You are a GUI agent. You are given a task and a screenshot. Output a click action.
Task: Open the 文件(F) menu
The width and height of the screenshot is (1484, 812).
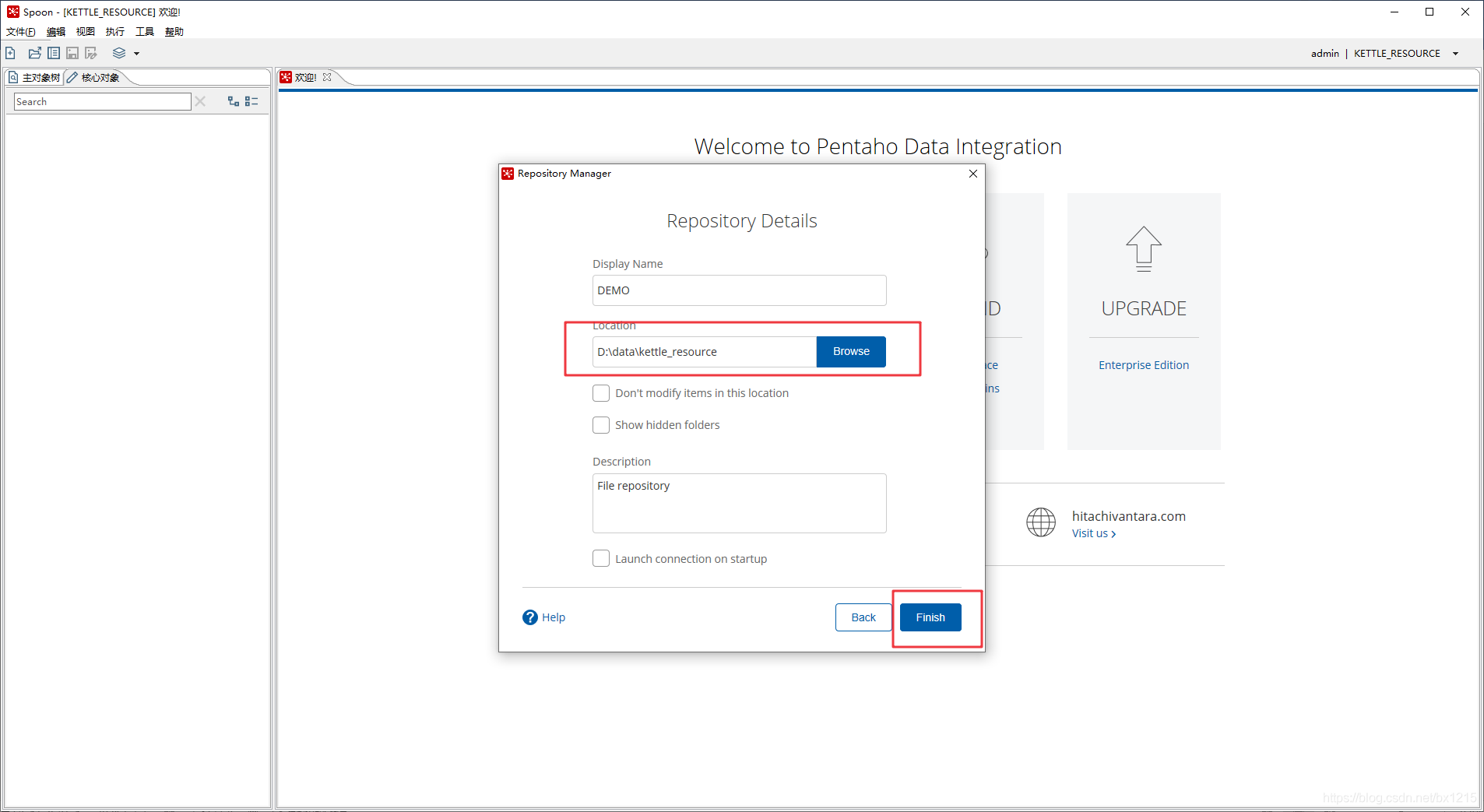[x=21, y=32]
